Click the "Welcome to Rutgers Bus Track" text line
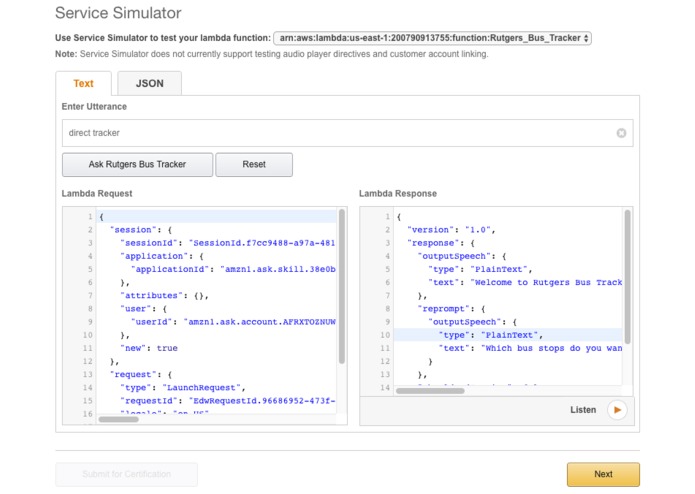This screenshot has width=695, height=494. click(525, 282)
